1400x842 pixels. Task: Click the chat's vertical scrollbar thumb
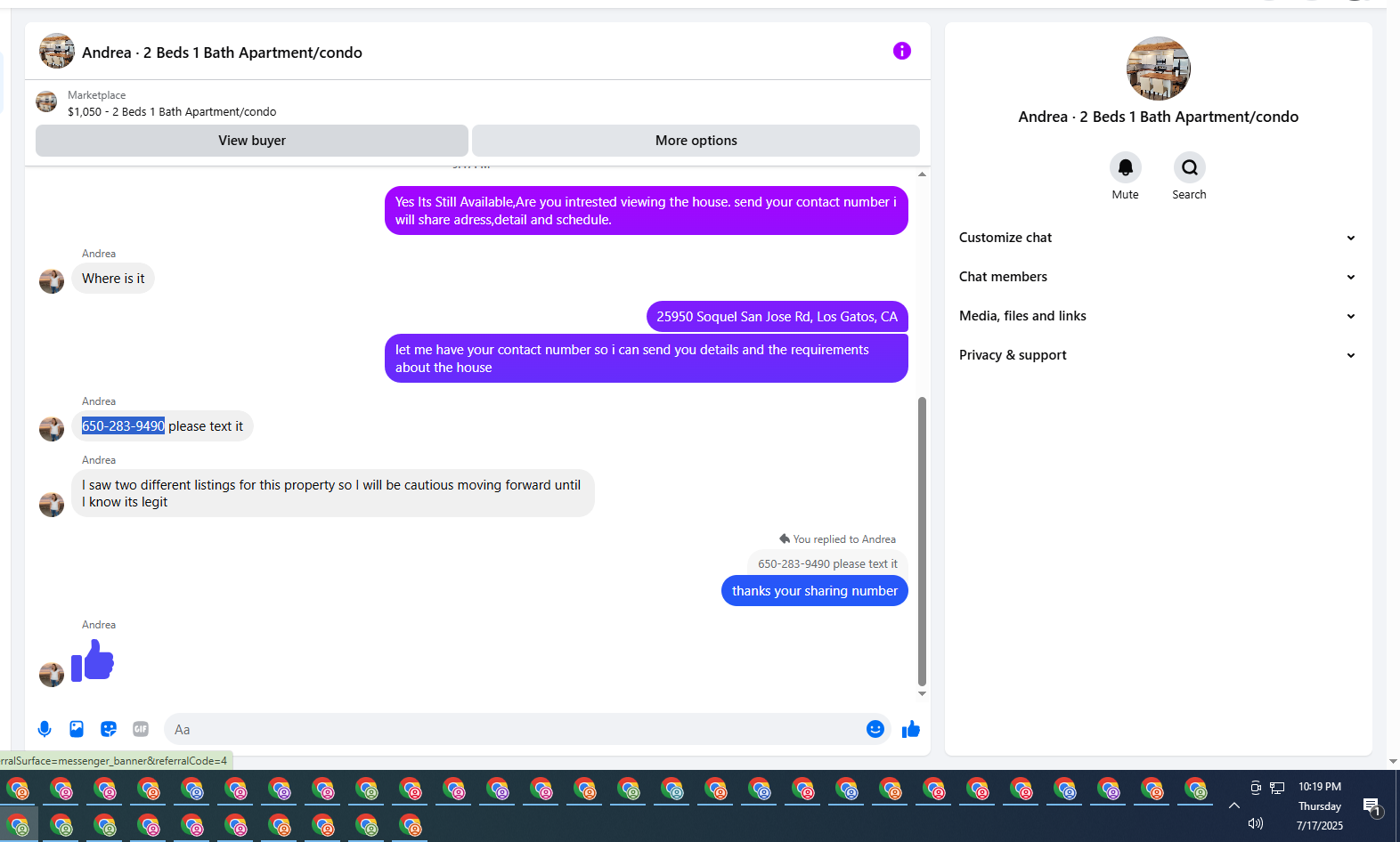coord(922,541)
